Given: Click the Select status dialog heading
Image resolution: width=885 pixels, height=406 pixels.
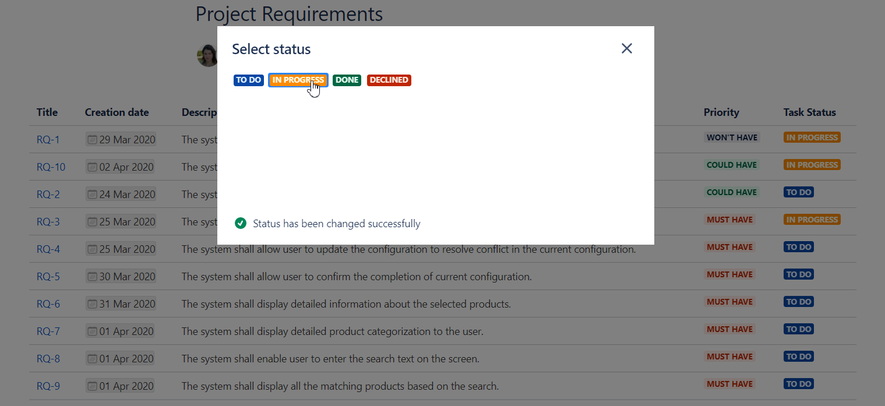Looking at the screenshot, I should [x=271, y=49].
